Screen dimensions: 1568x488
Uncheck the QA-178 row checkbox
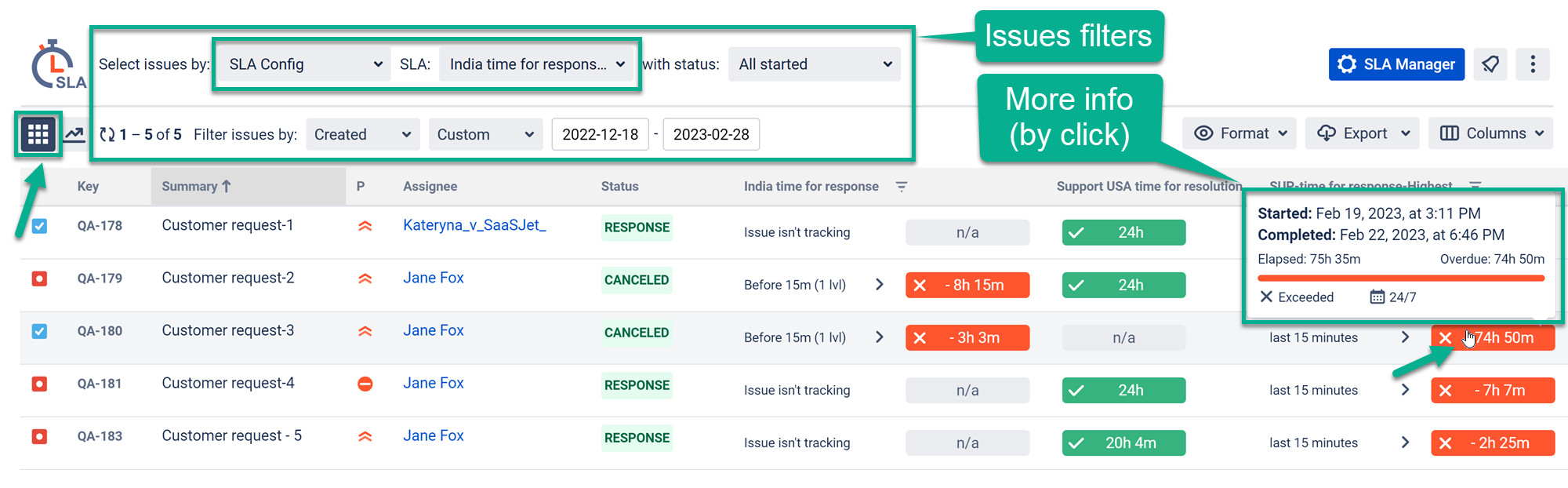(x=39, y=226)
